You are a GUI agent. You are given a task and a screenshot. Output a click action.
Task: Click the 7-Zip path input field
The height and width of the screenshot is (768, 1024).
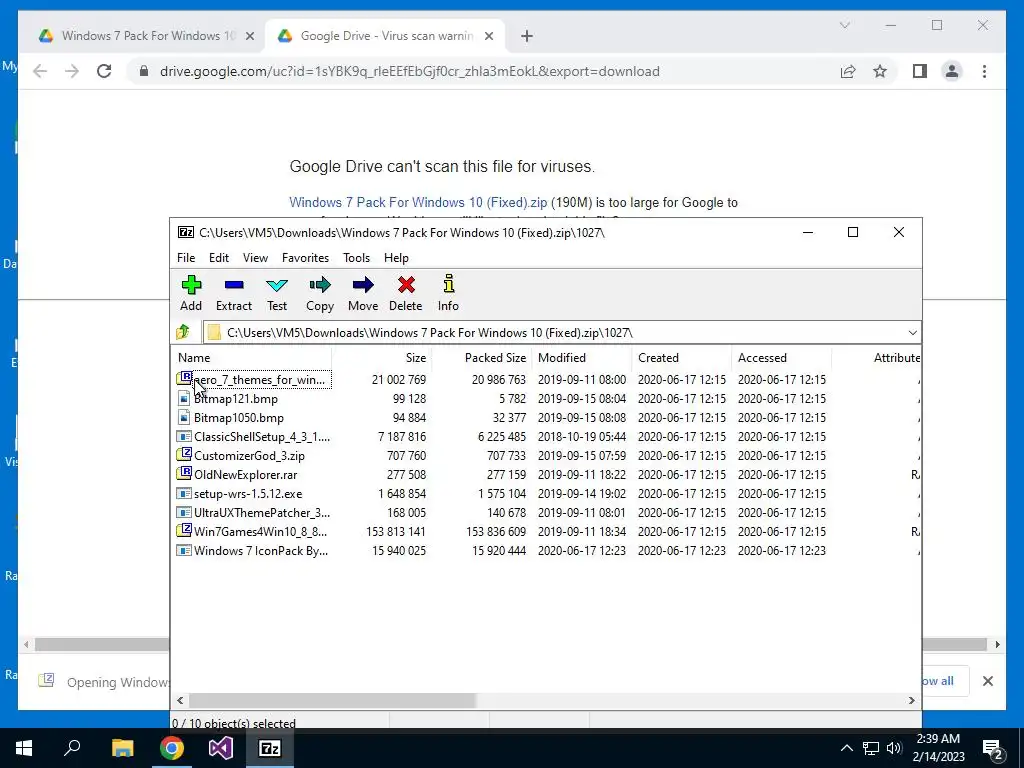pyautogui.click(x=562, y=332)
